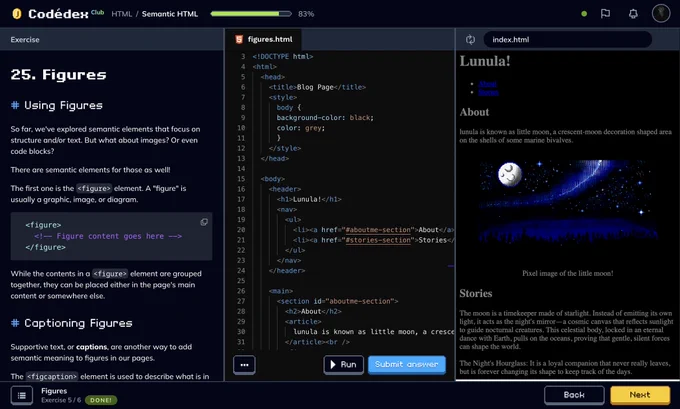
Task: Submit answer for the exercise
Action: (407, 365)
